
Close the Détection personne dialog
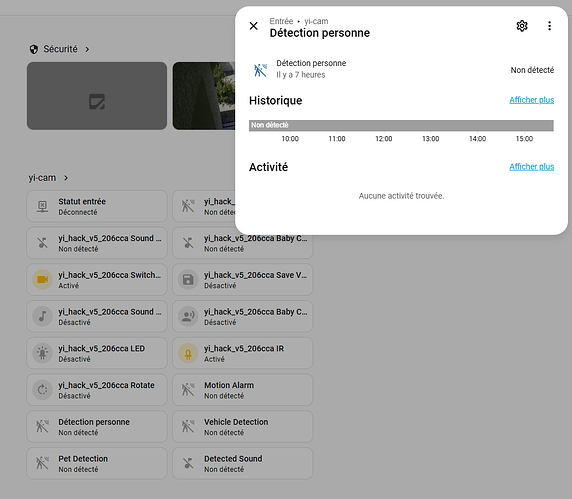pyautogui.click(x=254, y=26)
